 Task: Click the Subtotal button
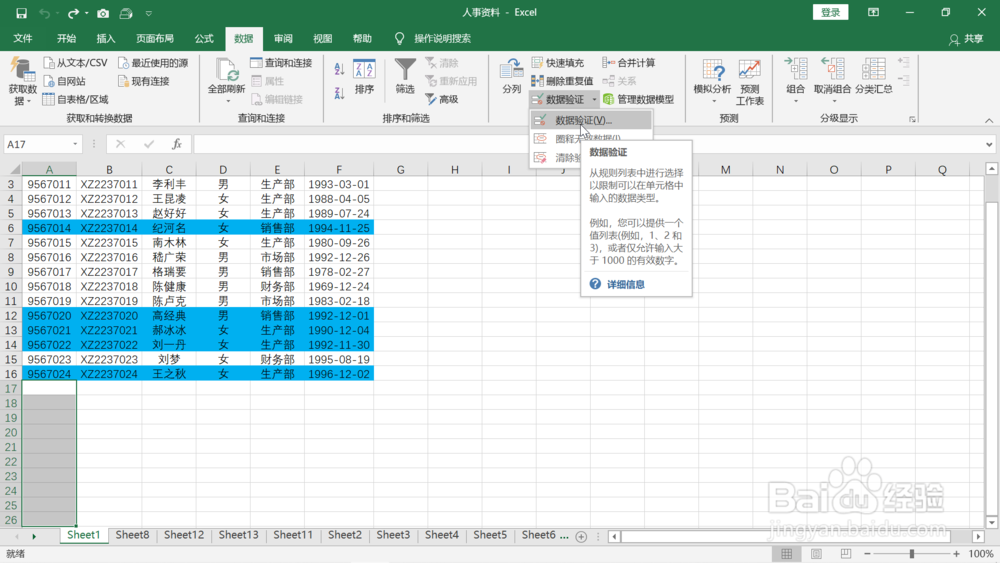point(874,76)
